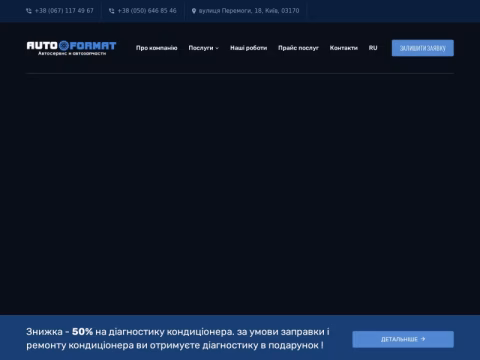Viewport: 480px width, 360px height.
Task: Click the phone icon beside +38 (067) number
Action: (29, 11)
